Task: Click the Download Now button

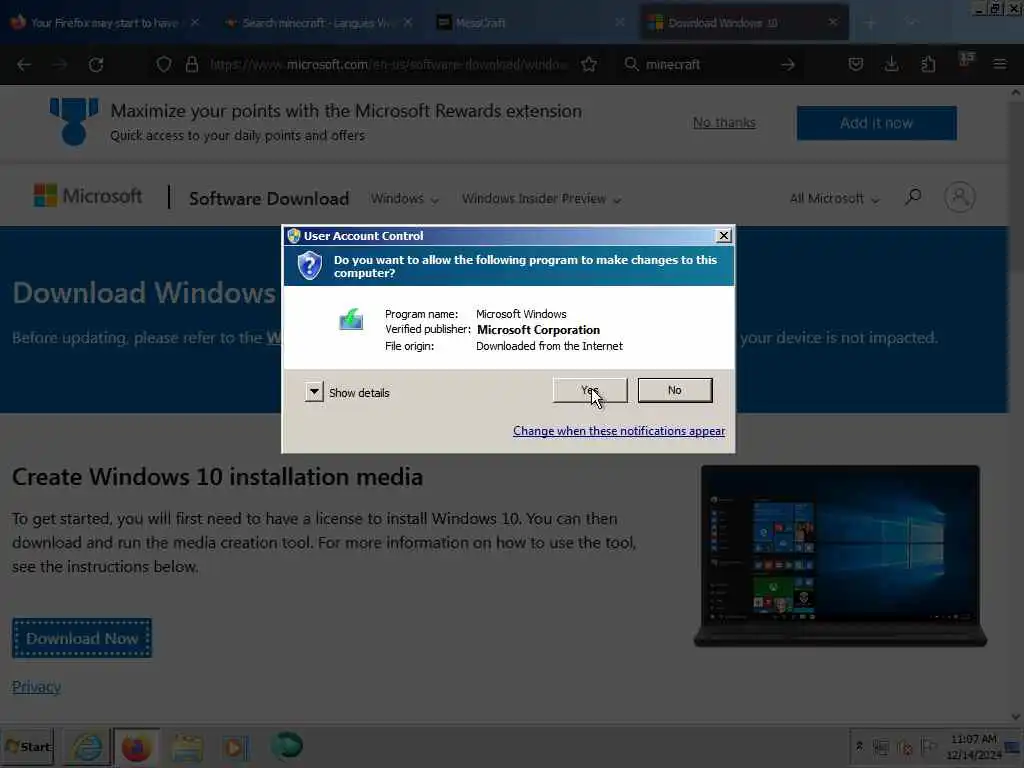Action: pyautogui.click(x=82, y=638)
